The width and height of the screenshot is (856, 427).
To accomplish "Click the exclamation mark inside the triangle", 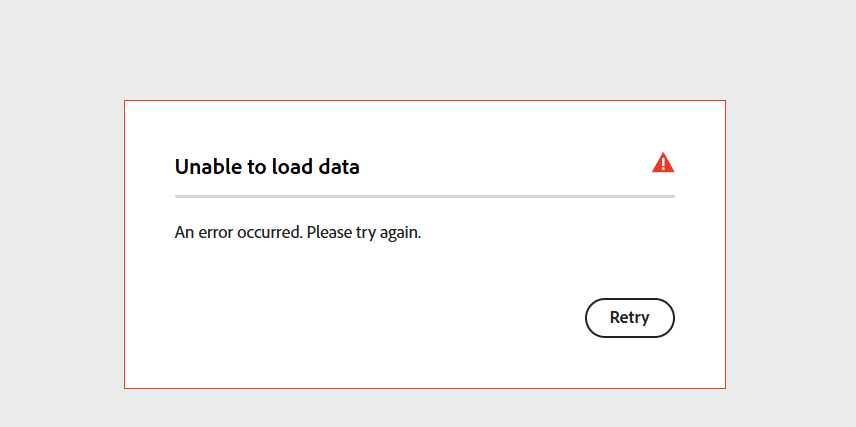I will 663,163.
